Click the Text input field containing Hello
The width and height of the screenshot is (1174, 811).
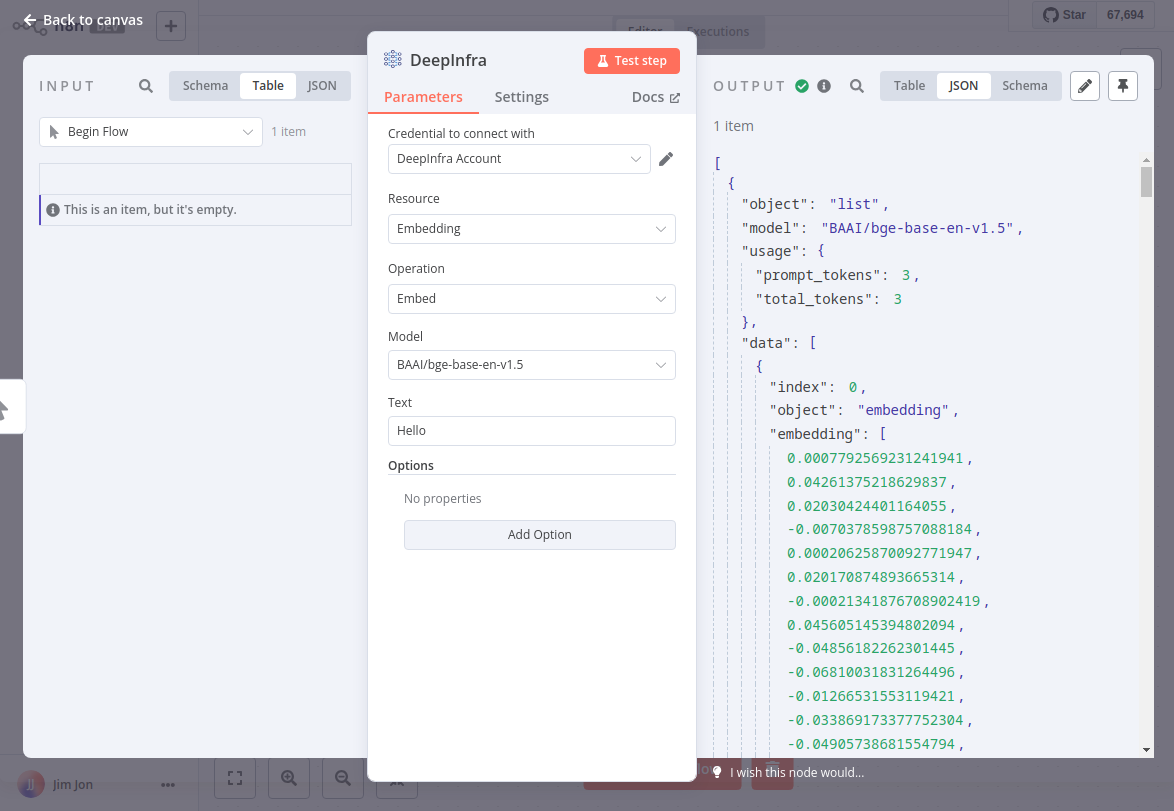pyautogui.click(x=532, y=431)
